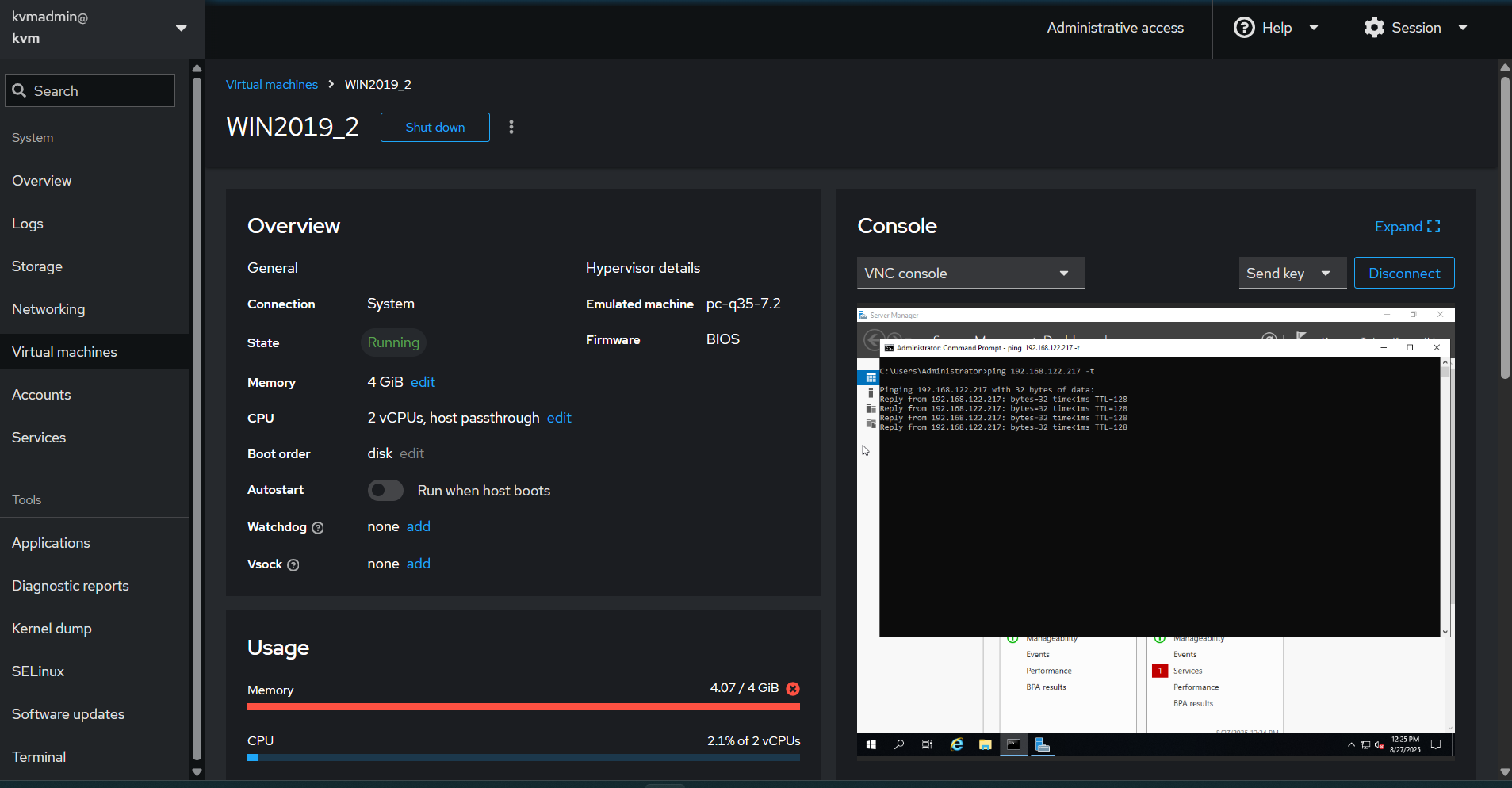The width and height of the screenshot is (1512, 788).
Task: Click the Watchdog help info icon
Action: (318, 528)
